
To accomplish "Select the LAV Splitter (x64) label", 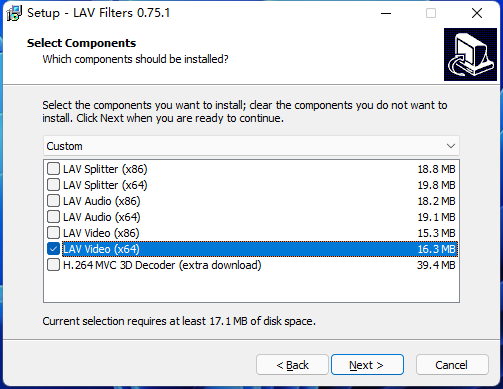I will click(105, 185).
